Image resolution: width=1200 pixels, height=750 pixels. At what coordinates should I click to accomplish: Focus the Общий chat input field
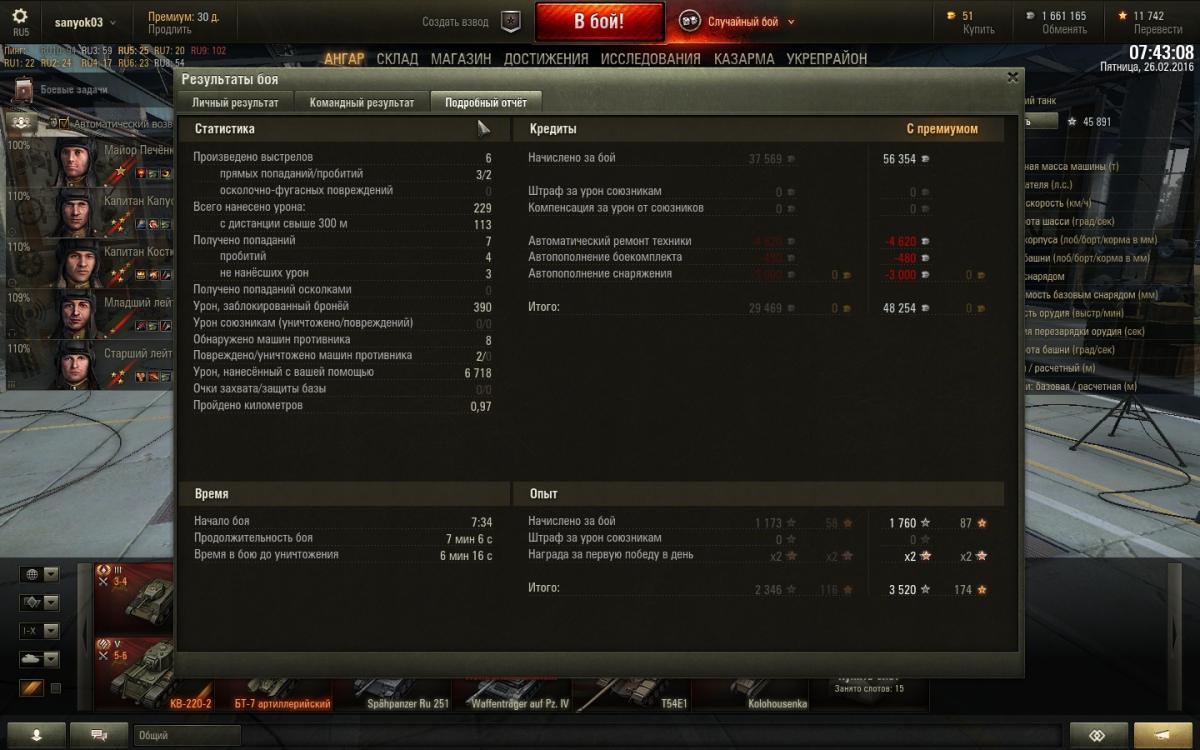coord(187,735)
